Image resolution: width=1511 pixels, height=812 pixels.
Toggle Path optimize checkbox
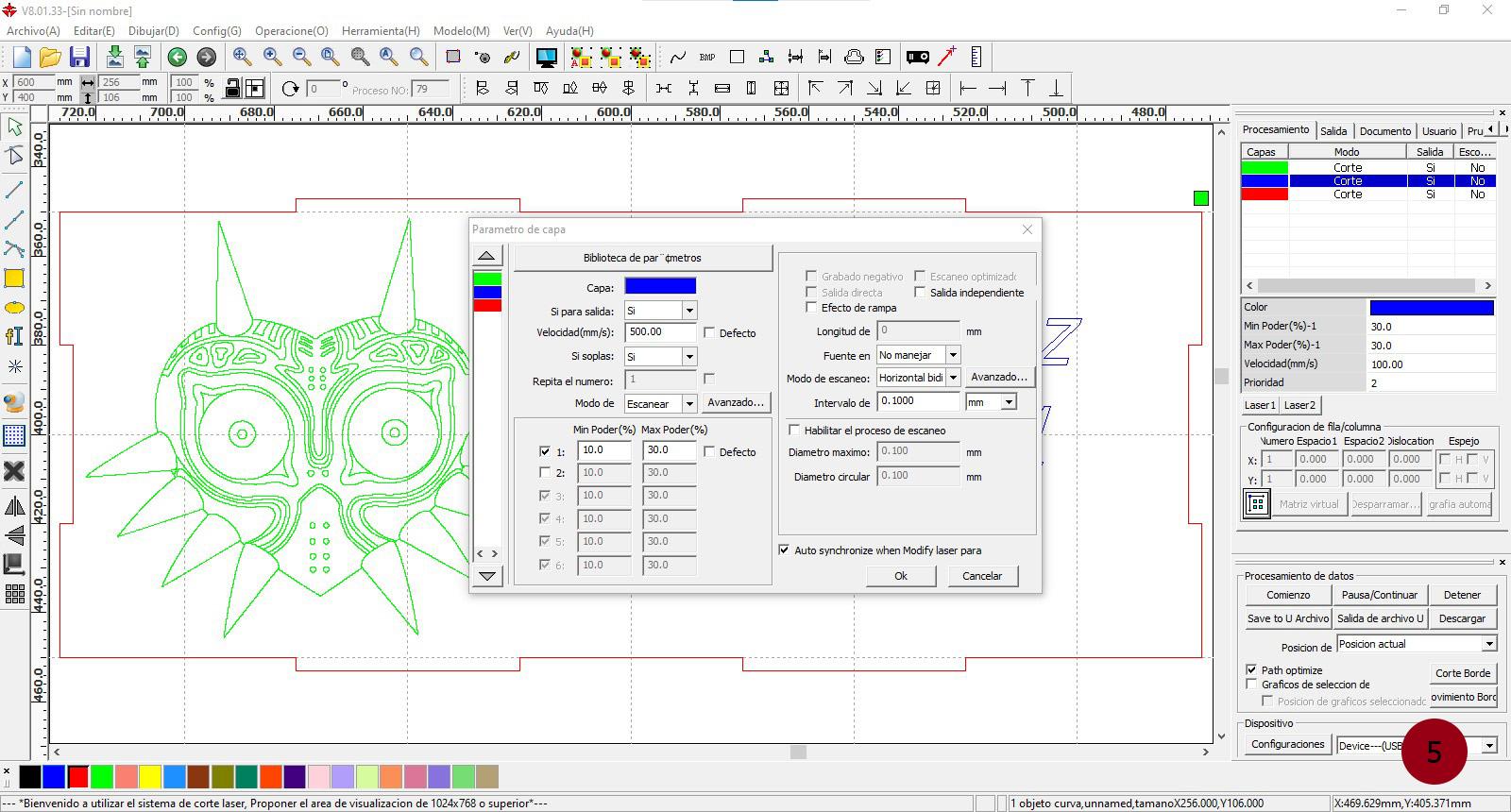[1251, 669]
